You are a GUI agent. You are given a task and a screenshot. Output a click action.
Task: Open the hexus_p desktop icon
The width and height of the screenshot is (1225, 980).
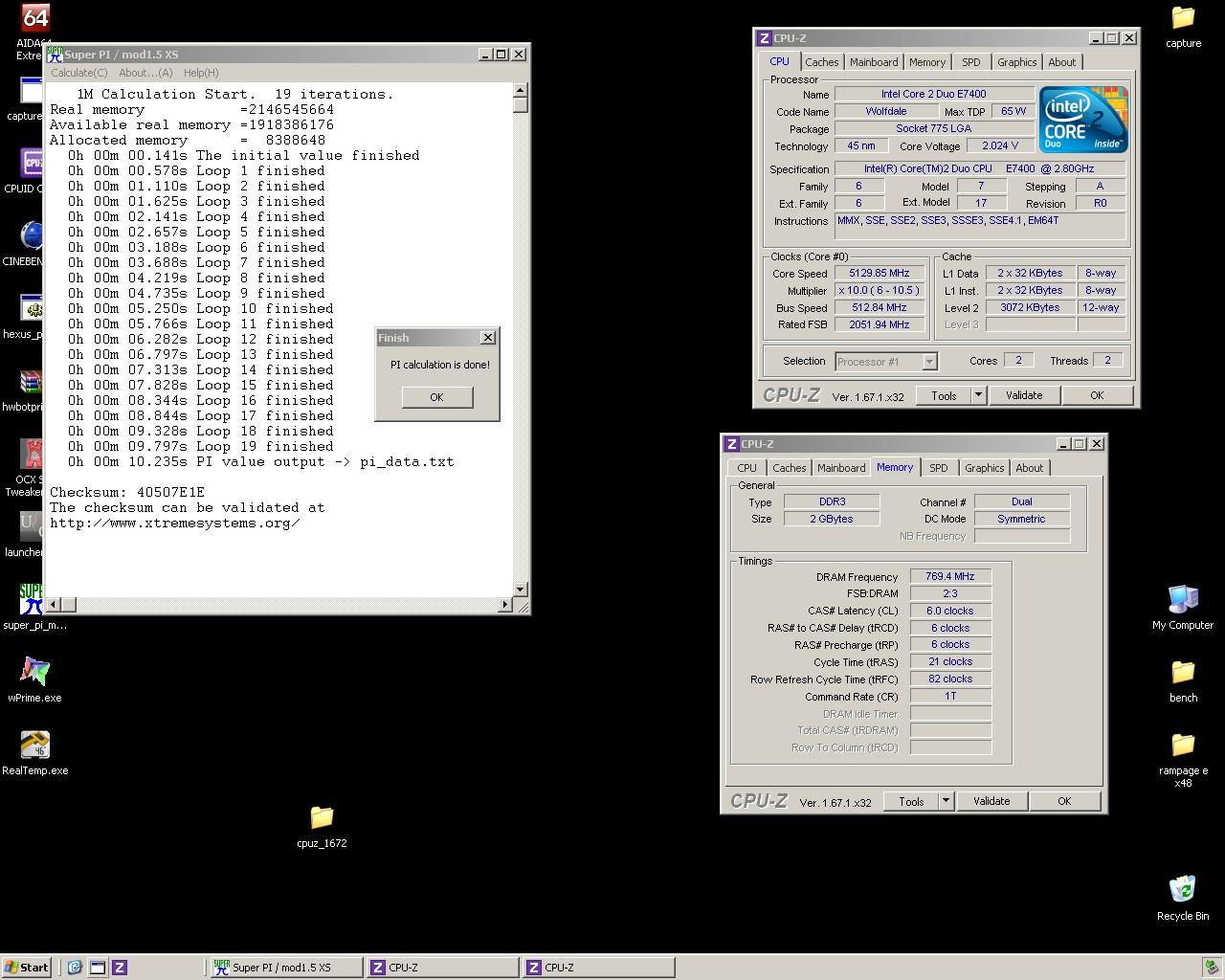click(33, 308)
